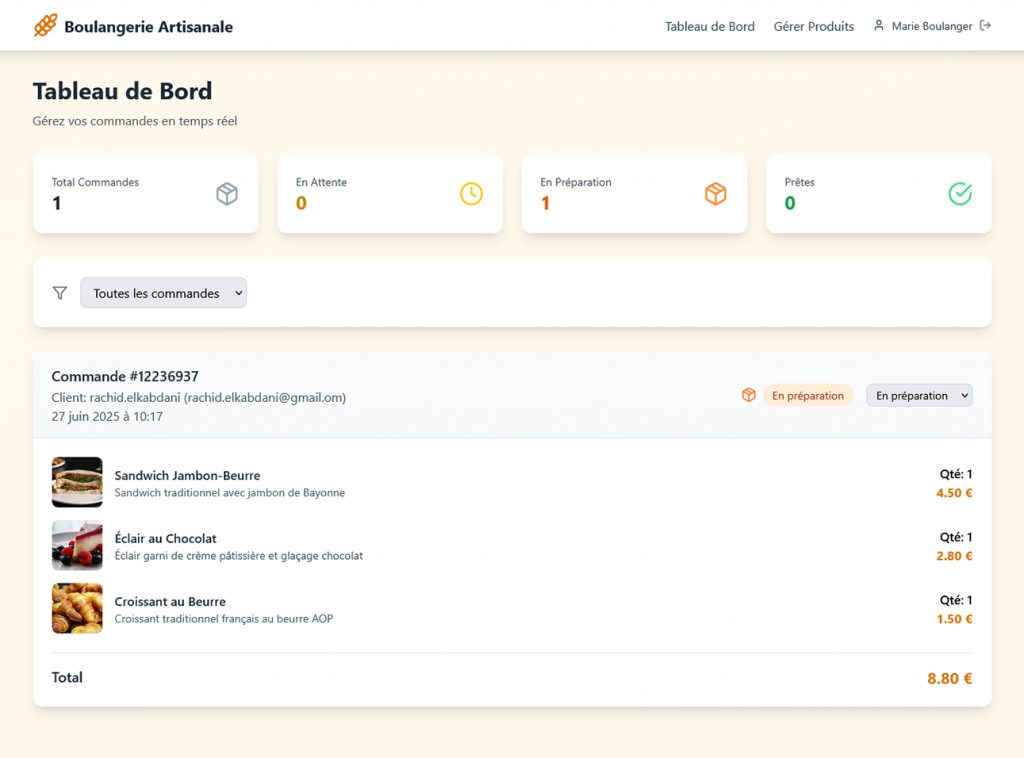Image resolution: width=1024 pixels, height=758 pixels.
Task: Click the user profile icon in header
Action: (x=879, y=26)
